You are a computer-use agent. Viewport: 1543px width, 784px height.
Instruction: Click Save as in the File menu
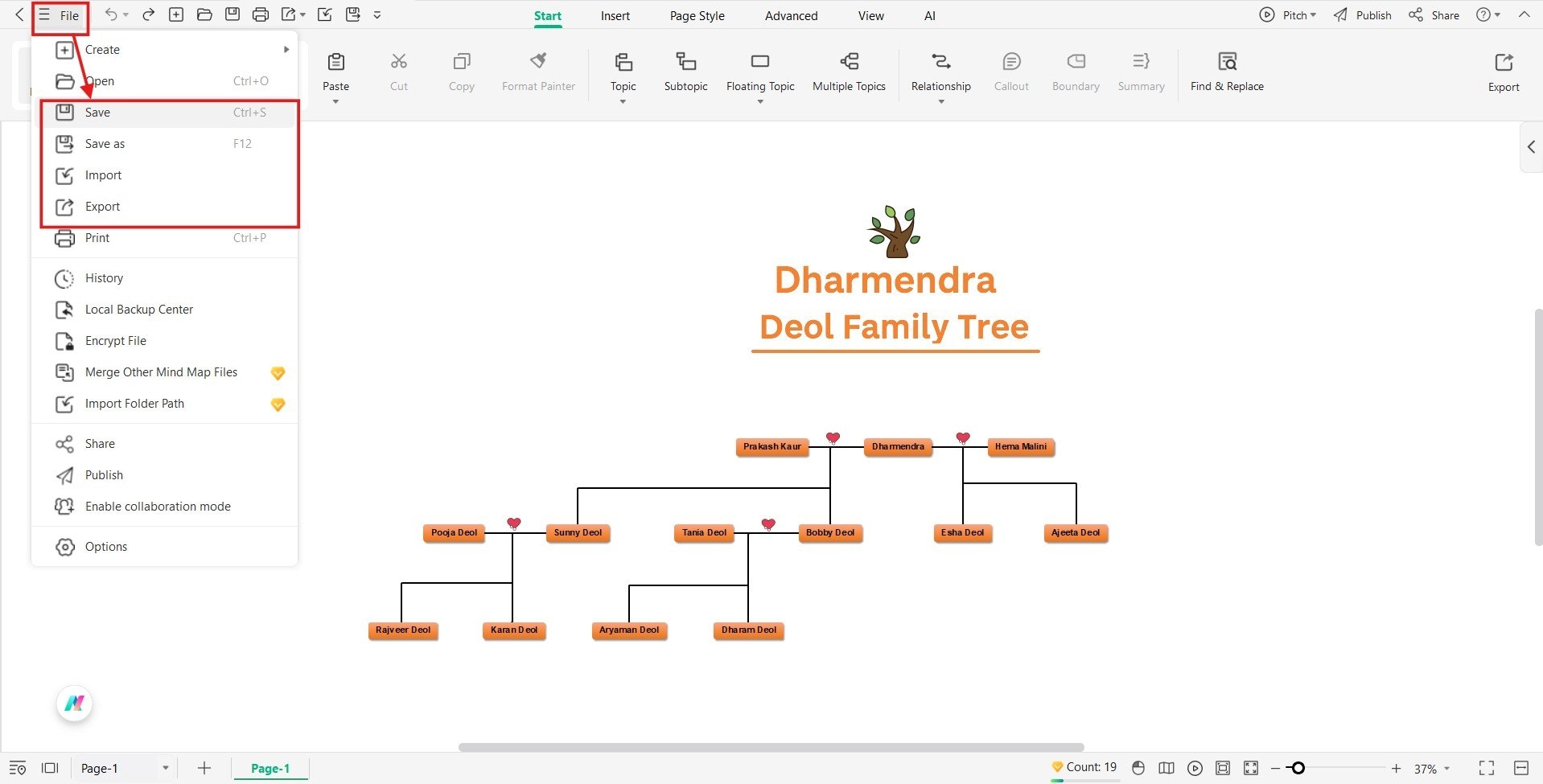105,143
